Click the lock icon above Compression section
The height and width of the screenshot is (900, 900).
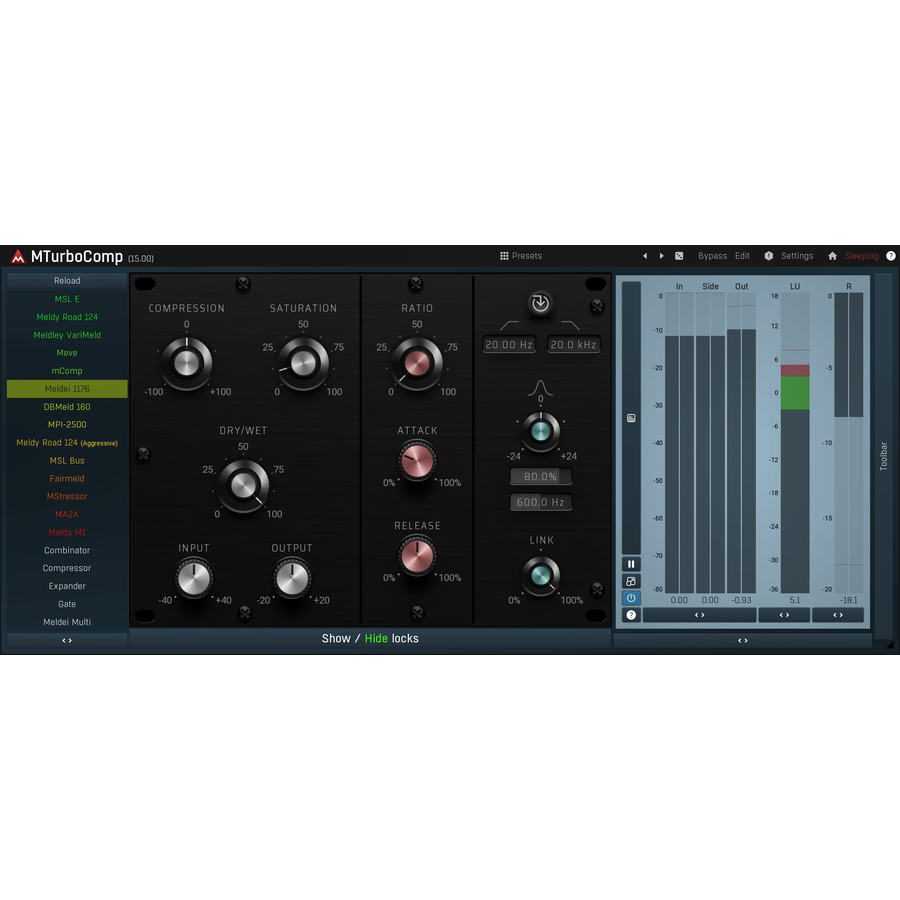point(243,284)
